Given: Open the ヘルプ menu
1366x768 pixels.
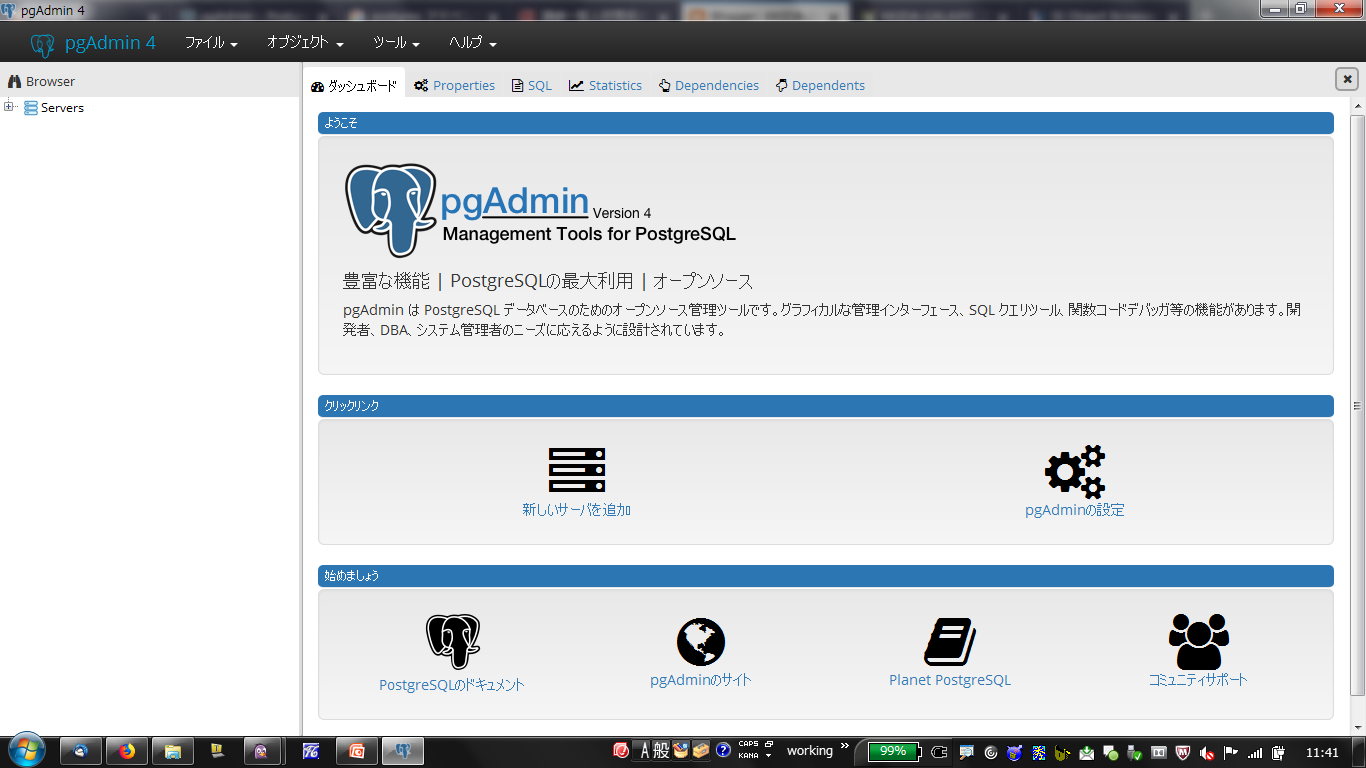Looking at the screenshot, I should click(473, 43).
